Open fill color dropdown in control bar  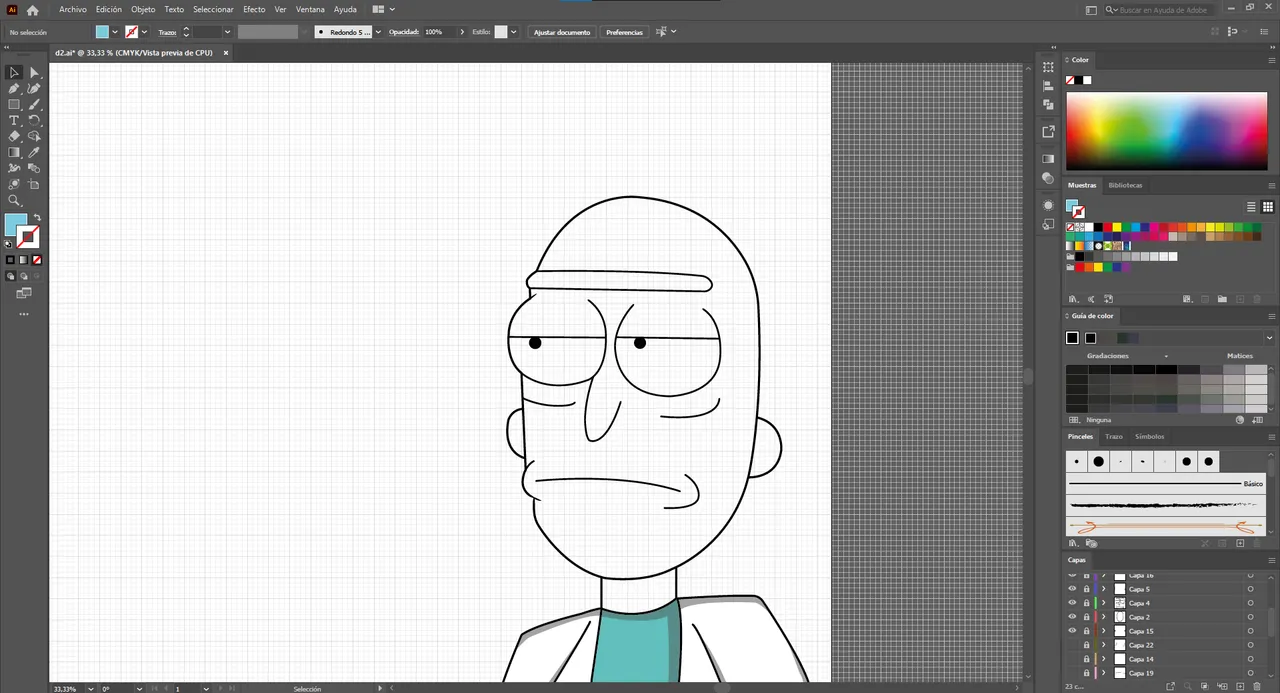115,32
